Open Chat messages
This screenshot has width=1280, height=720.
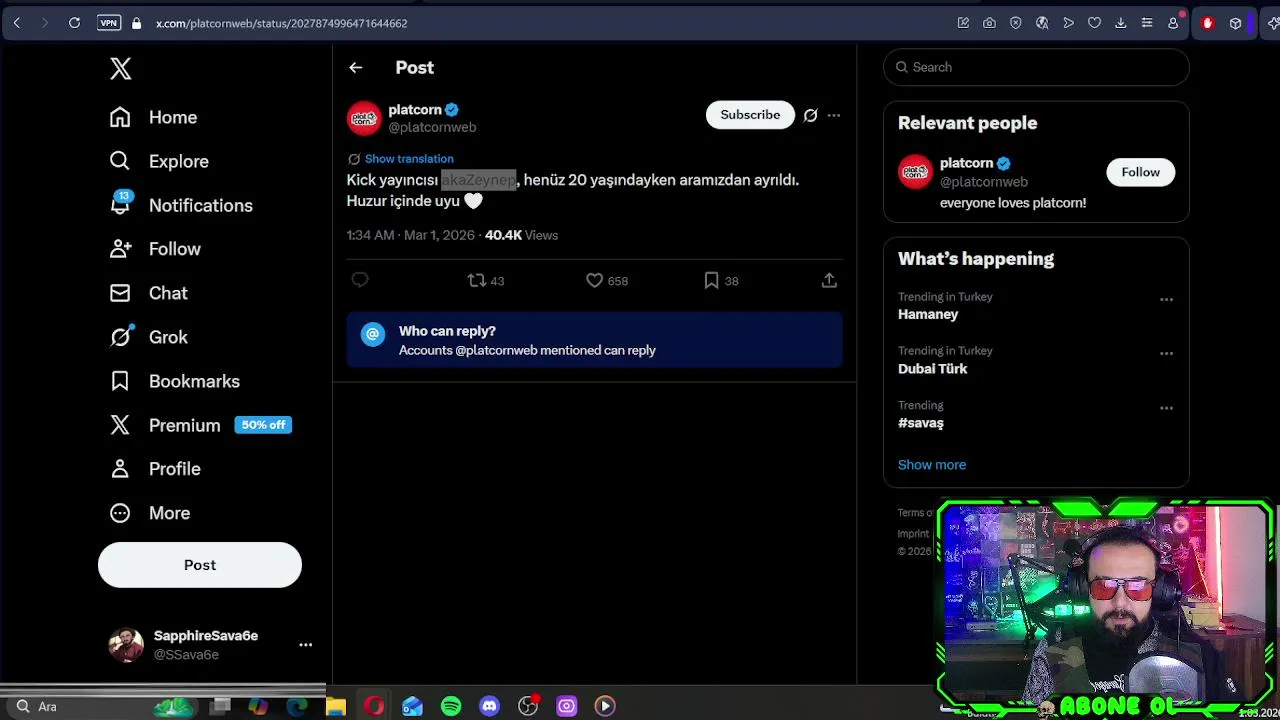(x=149, y=293)
